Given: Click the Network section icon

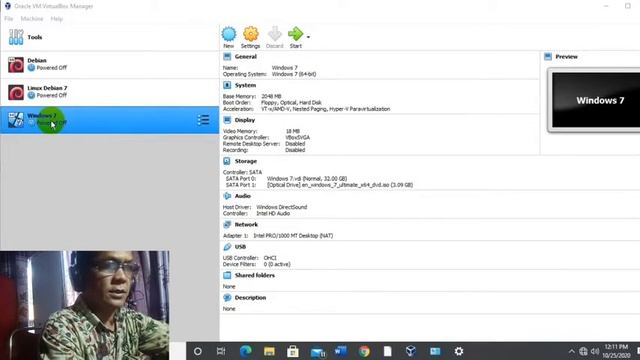Looking at the screenshot, I should [227, 224].
